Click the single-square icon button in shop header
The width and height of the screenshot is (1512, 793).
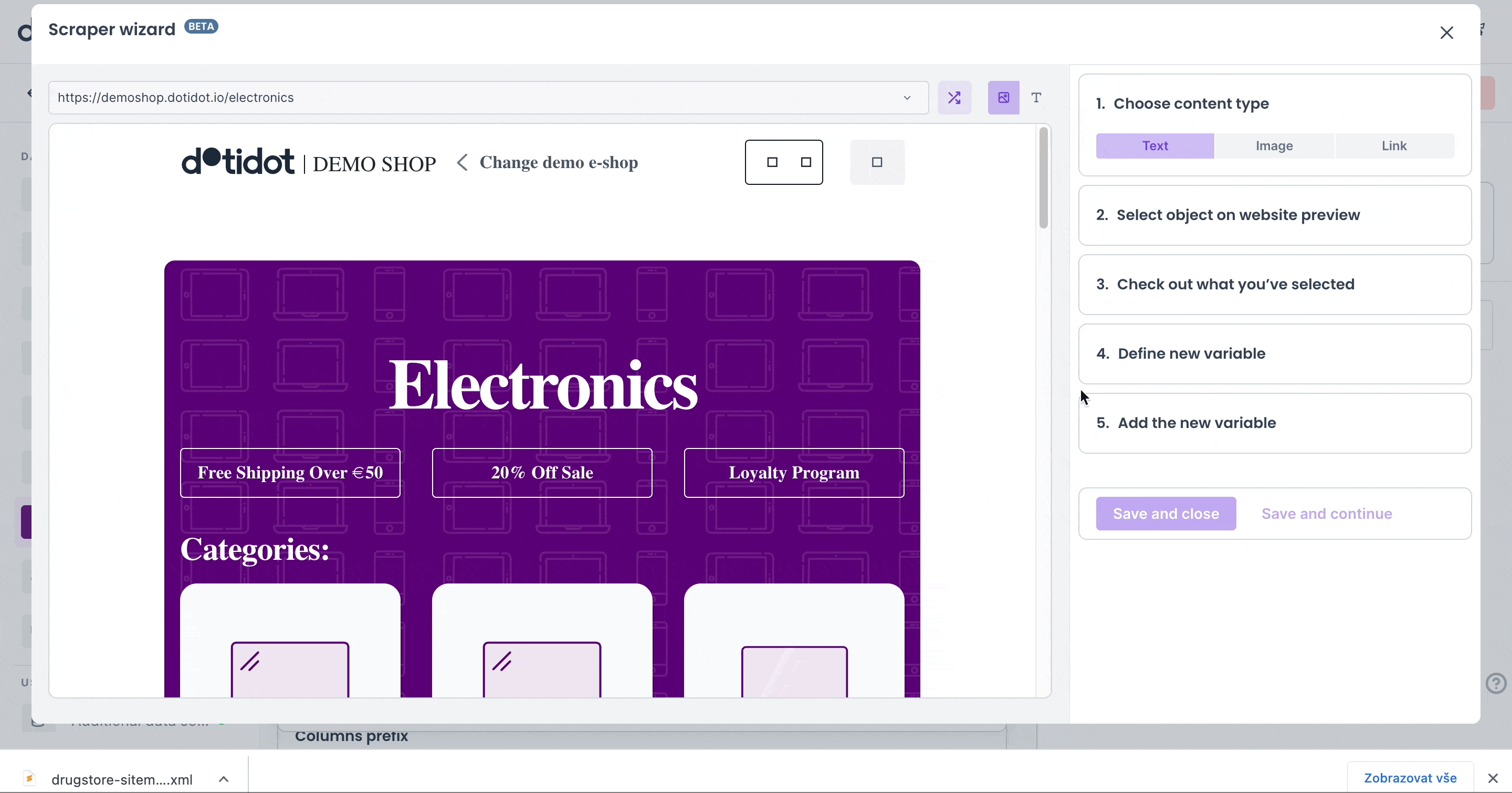click(x=877, y=163)
